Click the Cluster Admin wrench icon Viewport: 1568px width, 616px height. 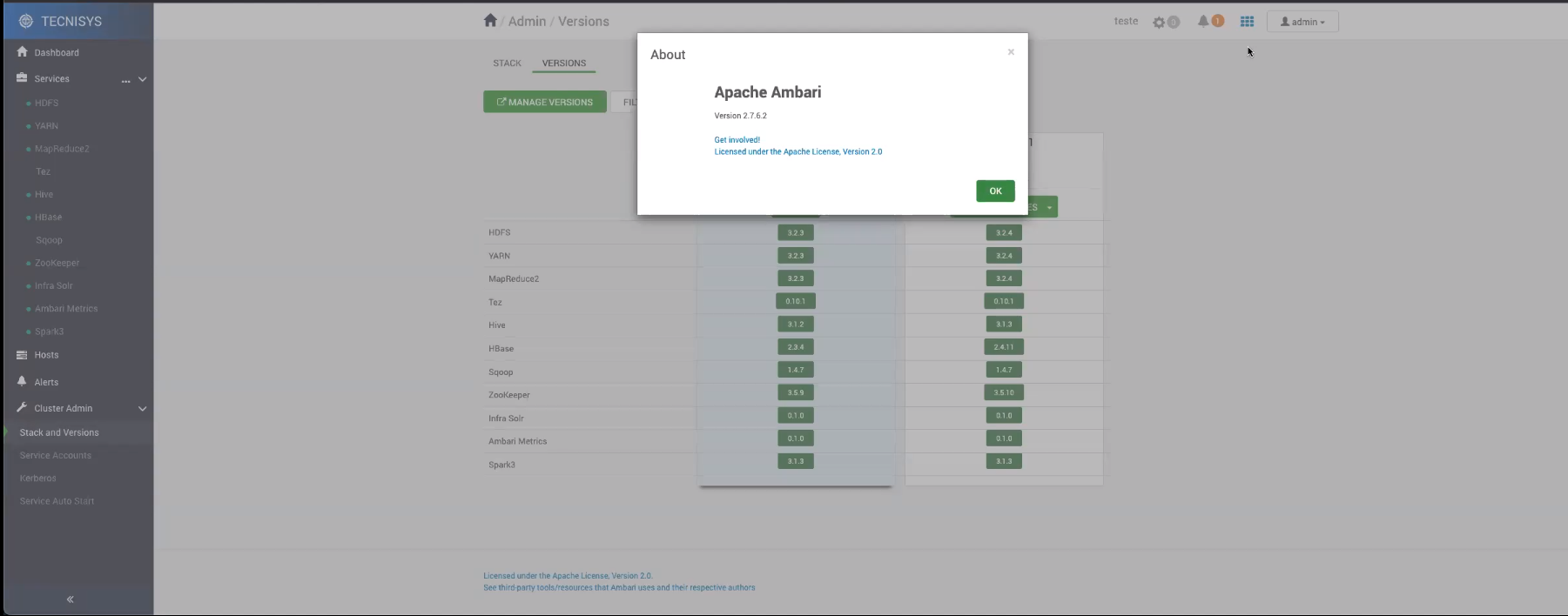tap(23, 408)
